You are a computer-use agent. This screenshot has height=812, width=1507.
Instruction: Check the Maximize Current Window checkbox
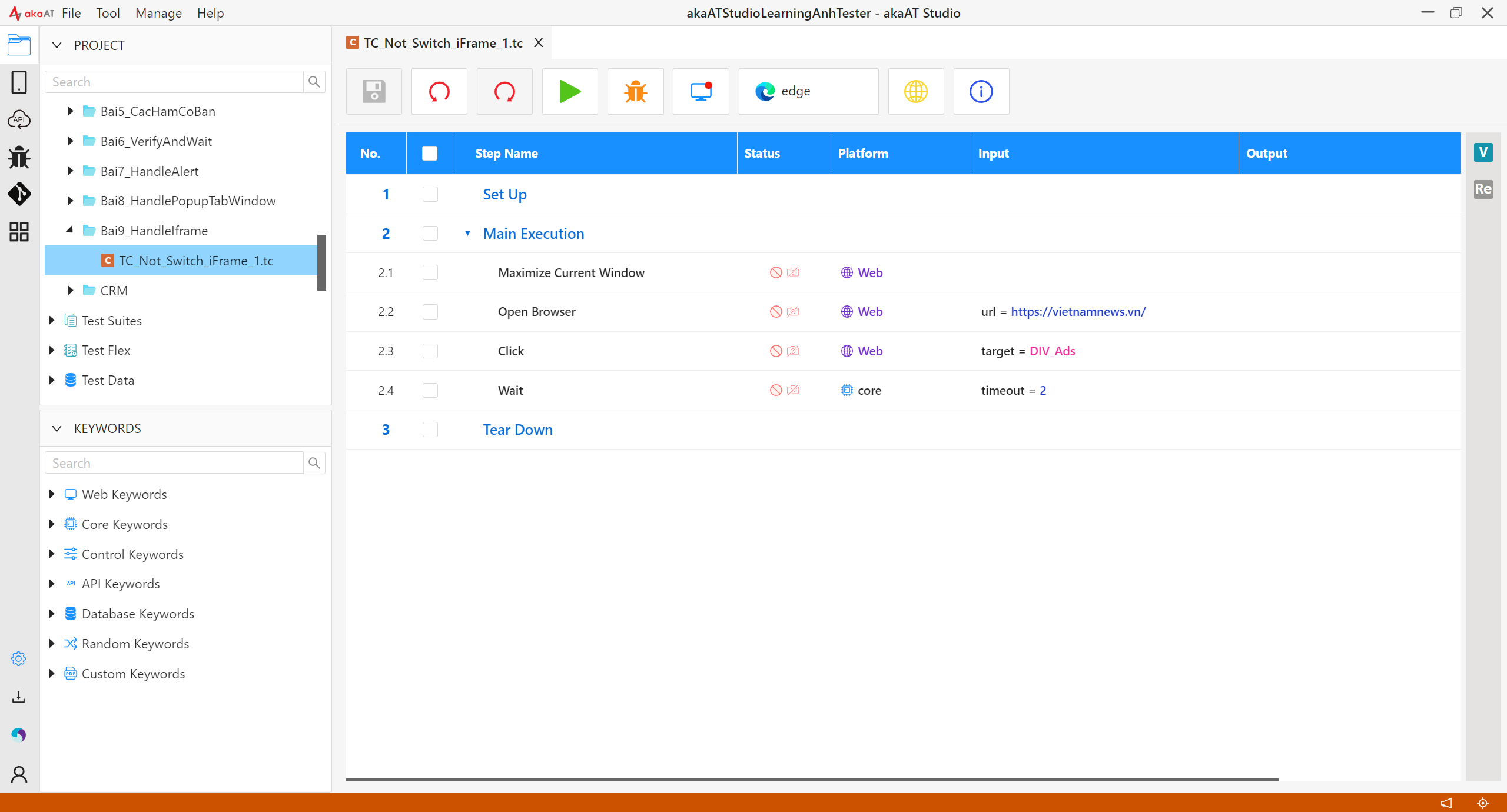(x=430, y=272)
